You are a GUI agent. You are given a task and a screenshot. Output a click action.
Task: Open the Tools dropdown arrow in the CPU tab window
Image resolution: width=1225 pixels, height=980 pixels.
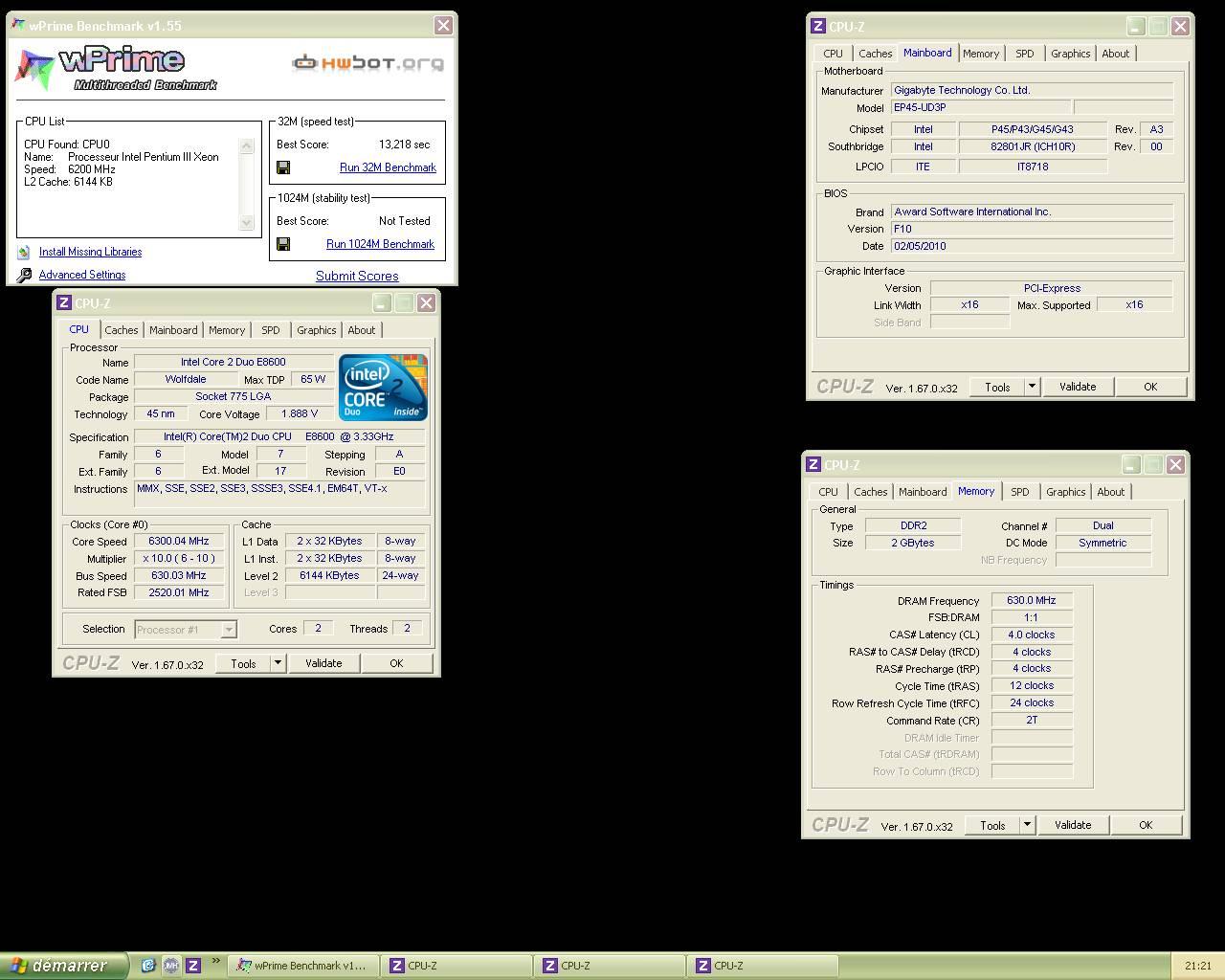click(278, 663)
